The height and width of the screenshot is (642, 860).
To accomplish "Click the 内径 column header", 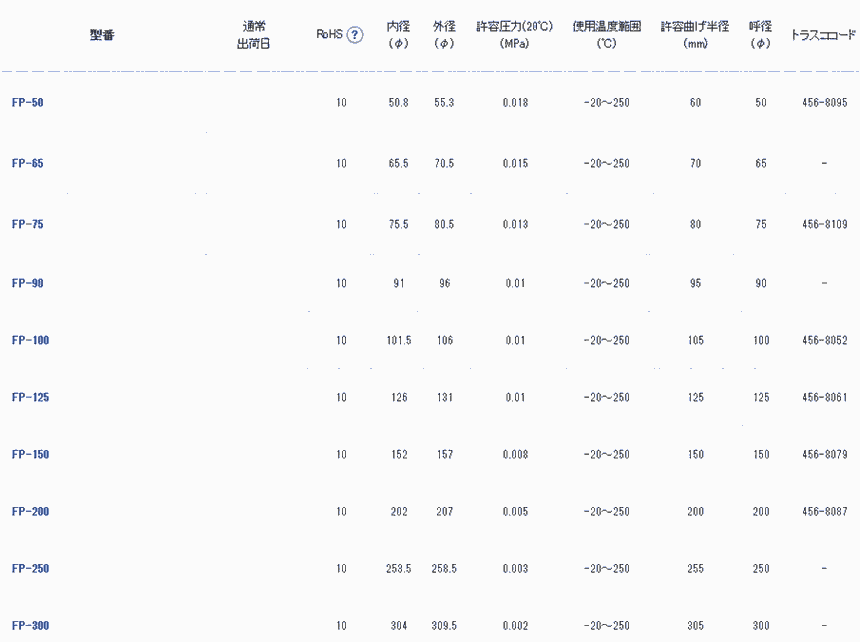I will click(398, 35).
